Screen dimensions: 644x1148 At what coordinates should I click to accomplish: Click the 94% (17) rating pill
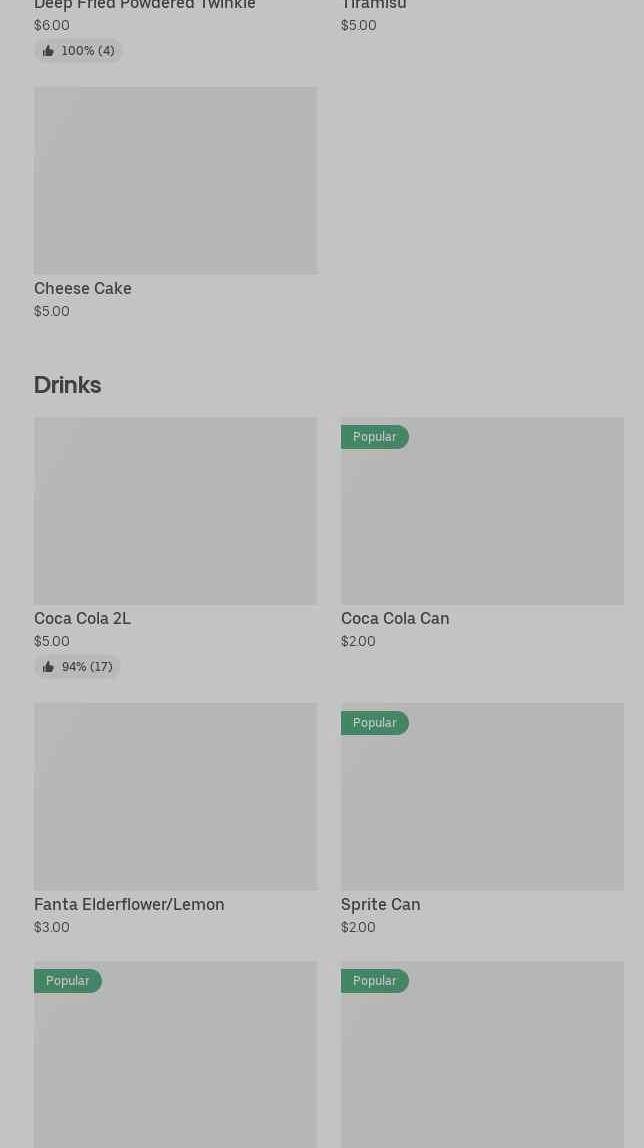point(78,667)
